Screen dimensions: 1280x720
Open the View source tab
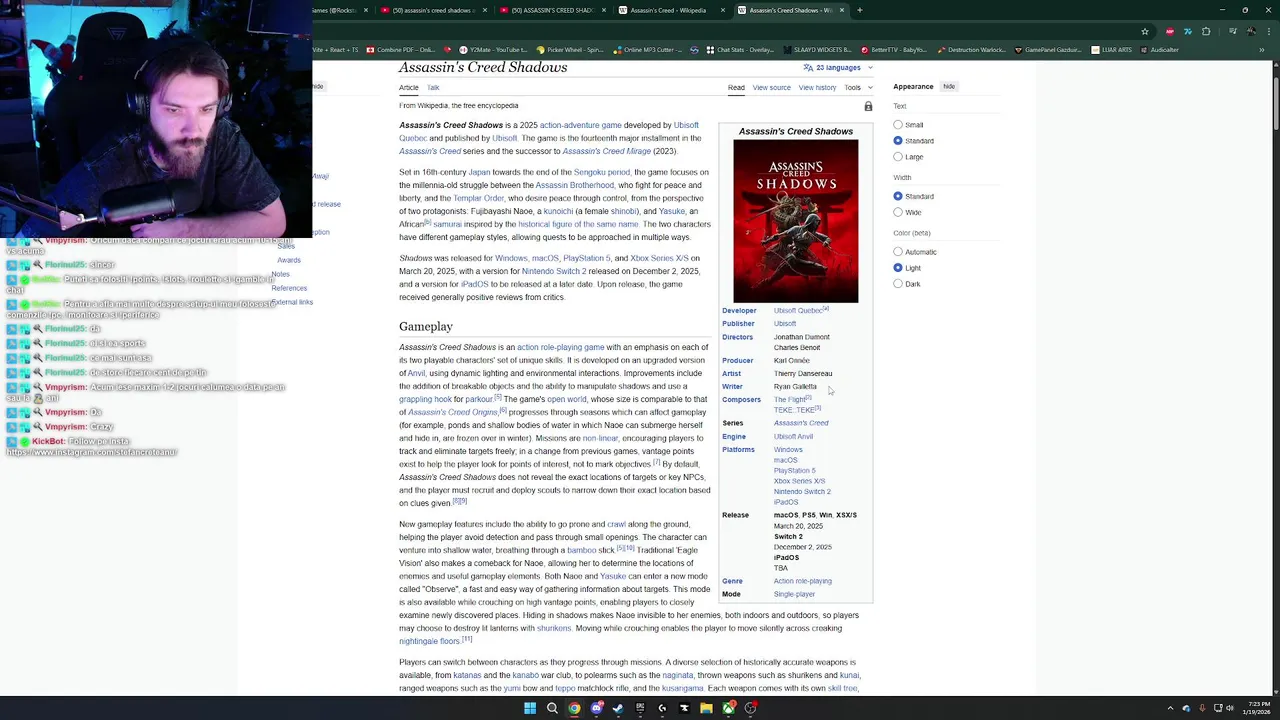coord(771,88)
